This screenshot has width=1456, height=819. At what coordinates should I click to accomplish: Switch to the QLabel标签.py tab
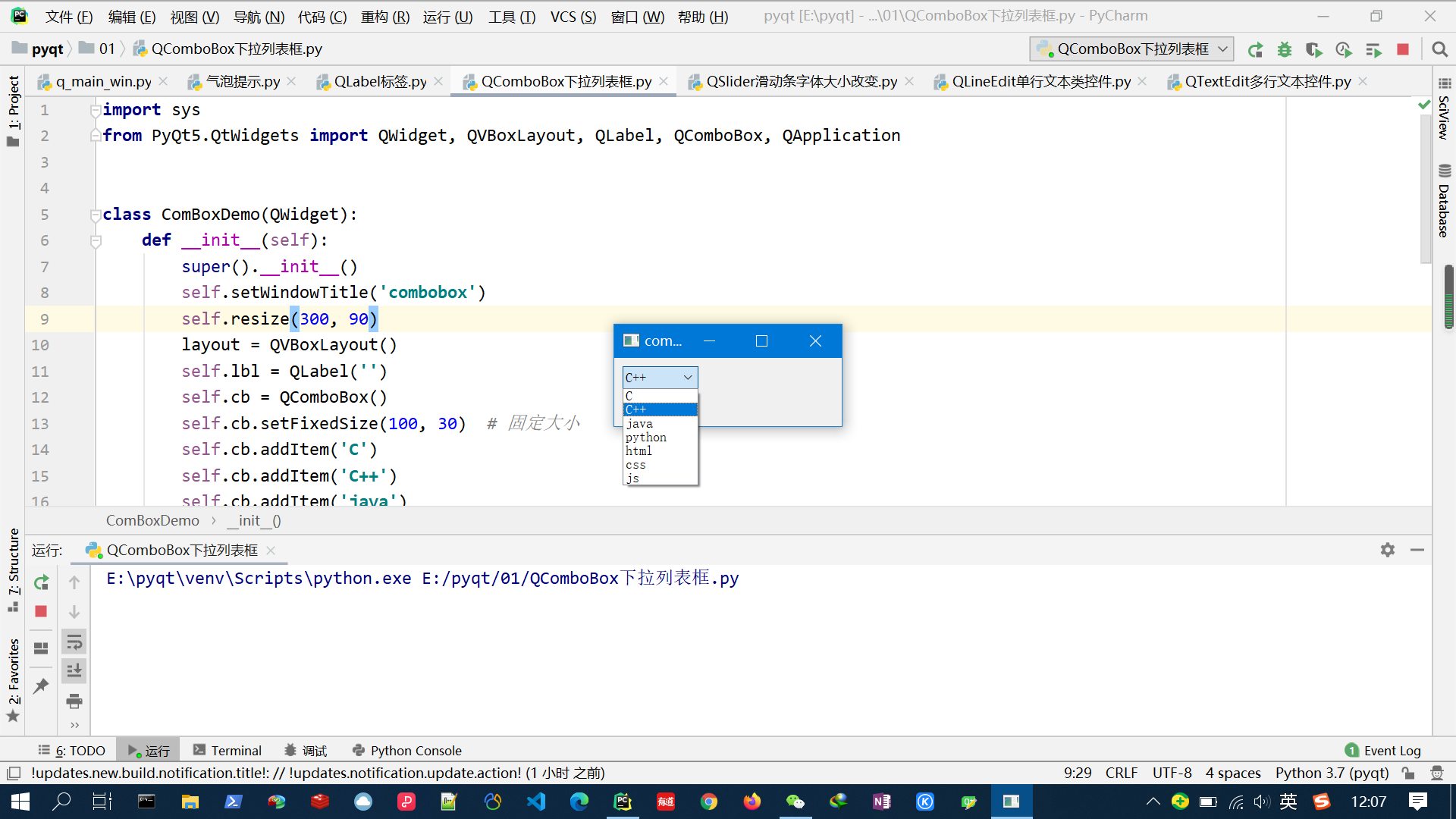(x=380, y=82)
